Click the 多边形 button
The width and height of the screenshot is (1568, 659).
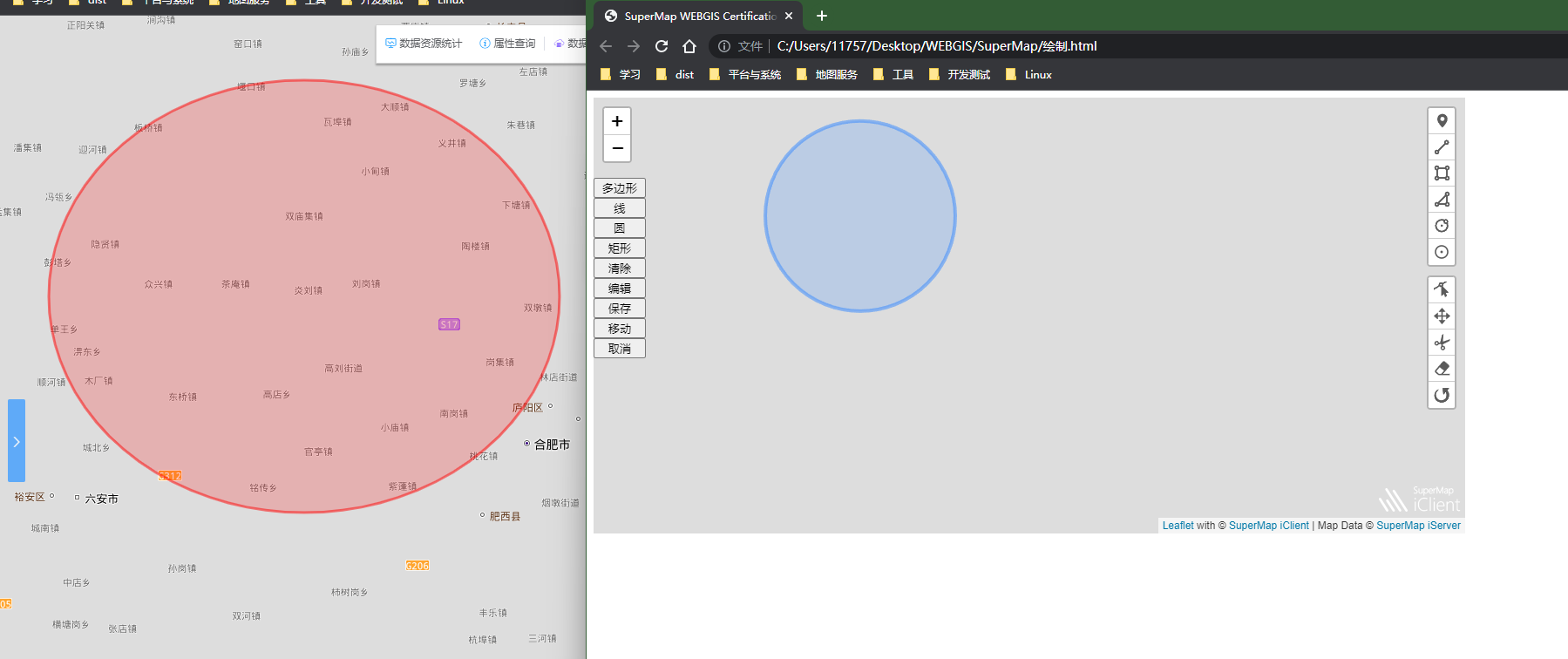pos(620,188)
